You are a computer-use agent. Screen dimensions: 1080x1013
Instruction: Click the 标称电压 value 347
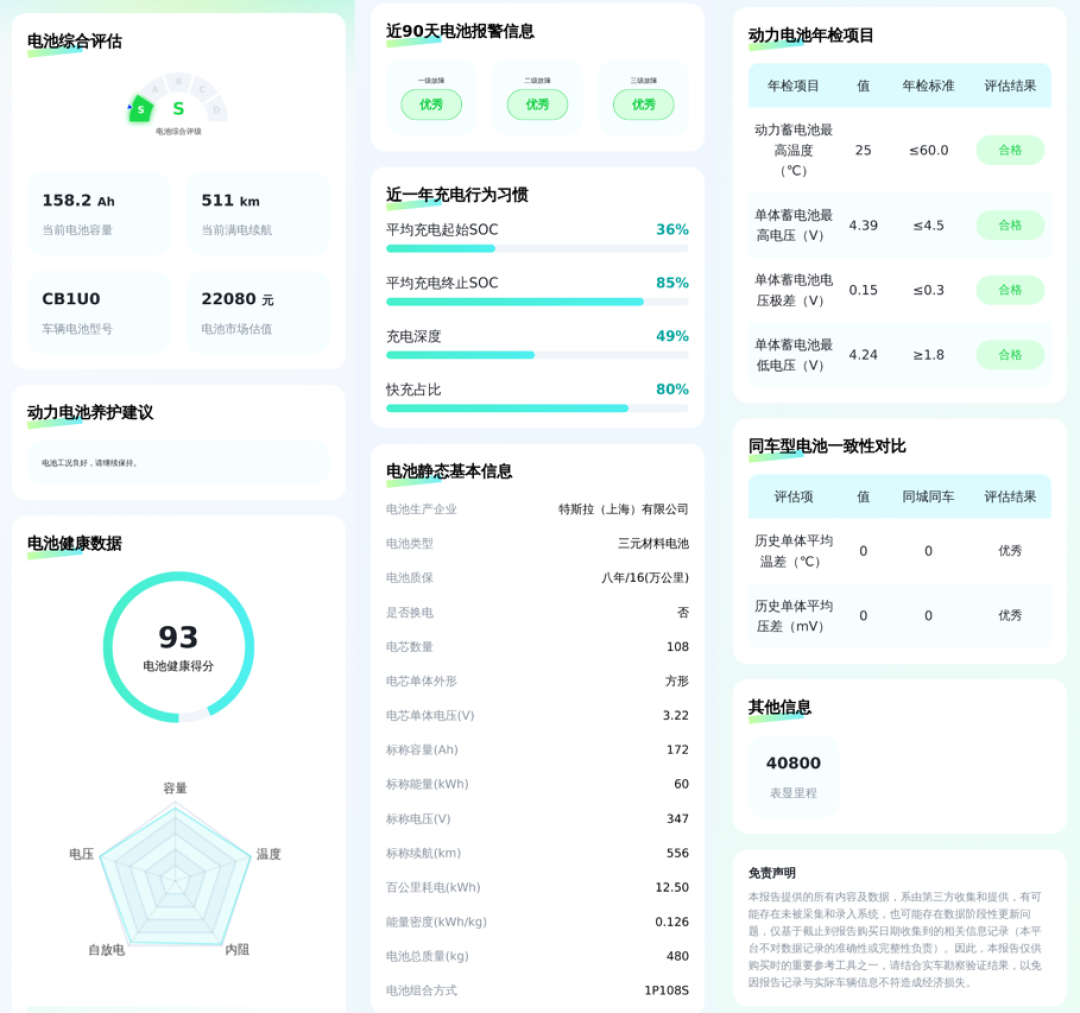[677, 818]
